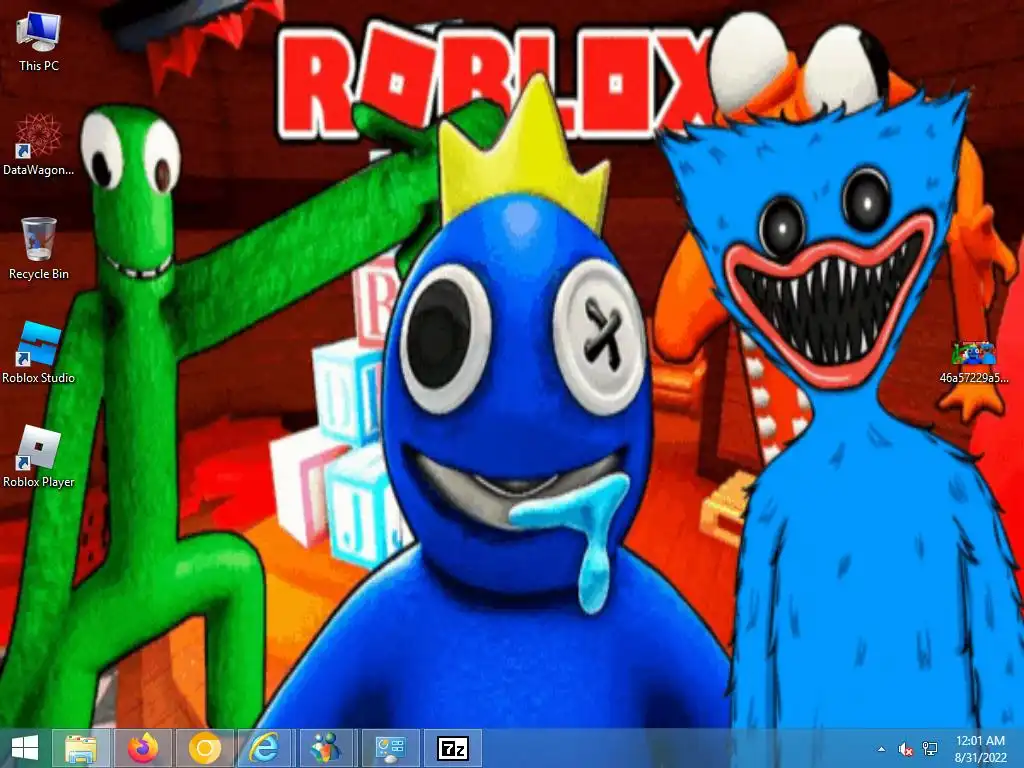
Task: Launch Roblox Player shortcut icon
Action: coord(39,448)
